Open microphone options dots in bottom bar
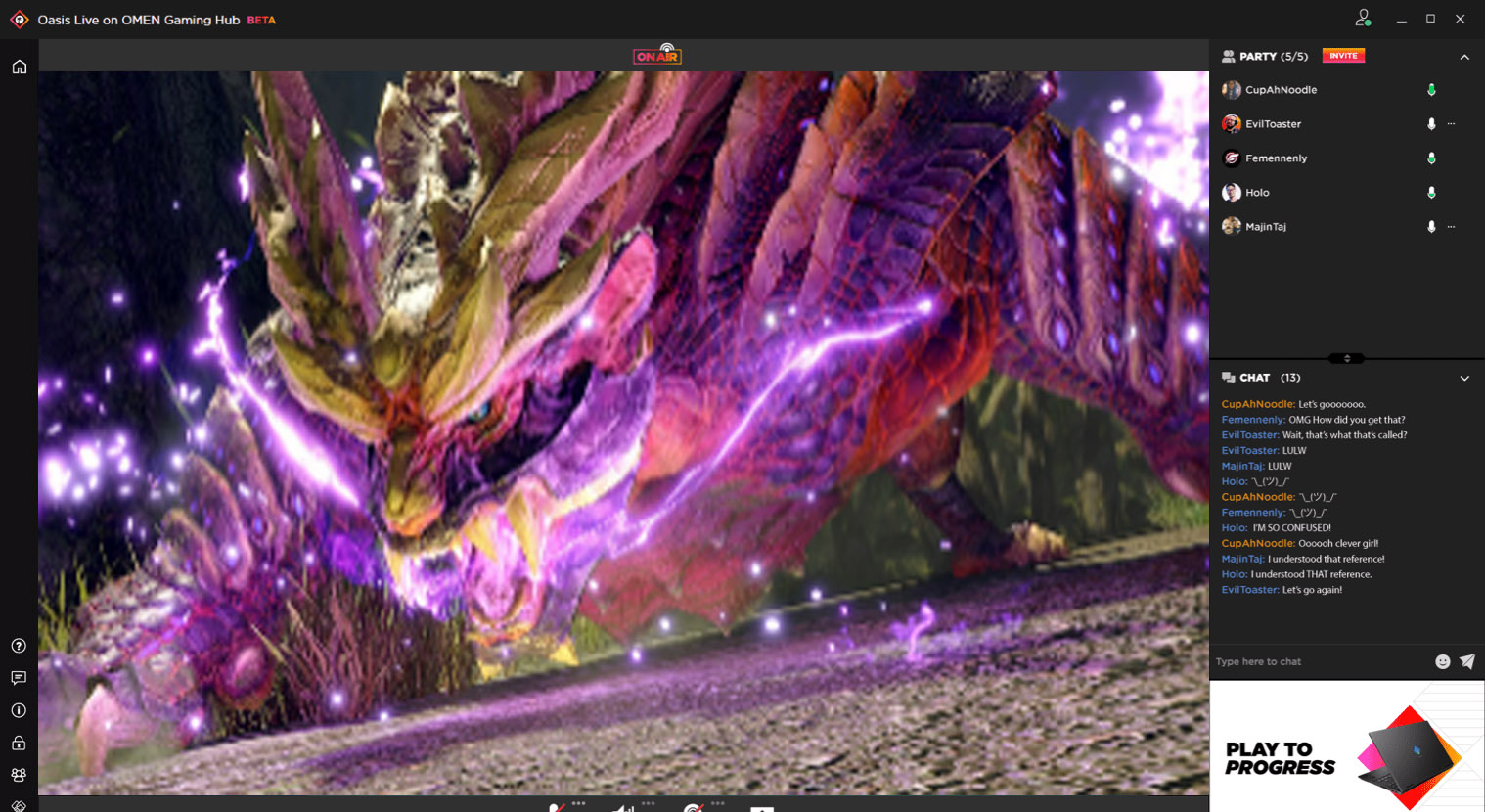This screenshot has width=1485, height=812. click(x=578, y=803)
